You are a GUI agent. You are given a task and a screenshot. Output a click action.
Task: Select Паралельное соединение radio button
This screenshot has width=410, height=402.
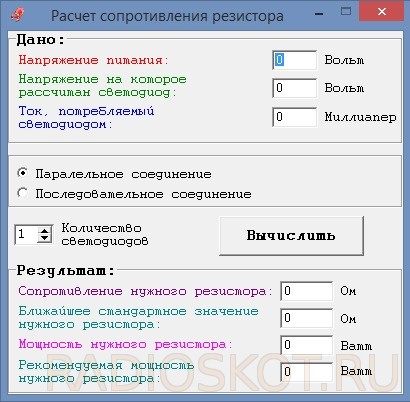(x=23, y=174)
